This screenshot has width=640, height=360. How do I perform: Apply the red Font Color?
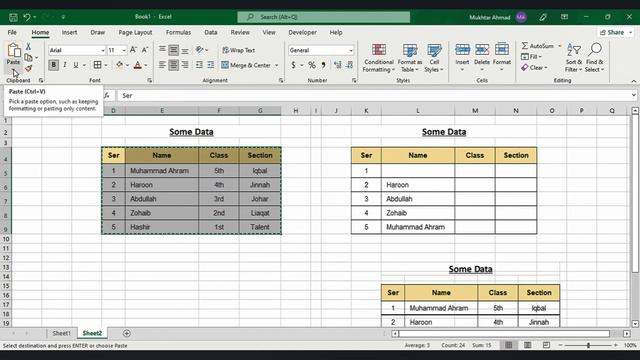(x=138, y=65)
